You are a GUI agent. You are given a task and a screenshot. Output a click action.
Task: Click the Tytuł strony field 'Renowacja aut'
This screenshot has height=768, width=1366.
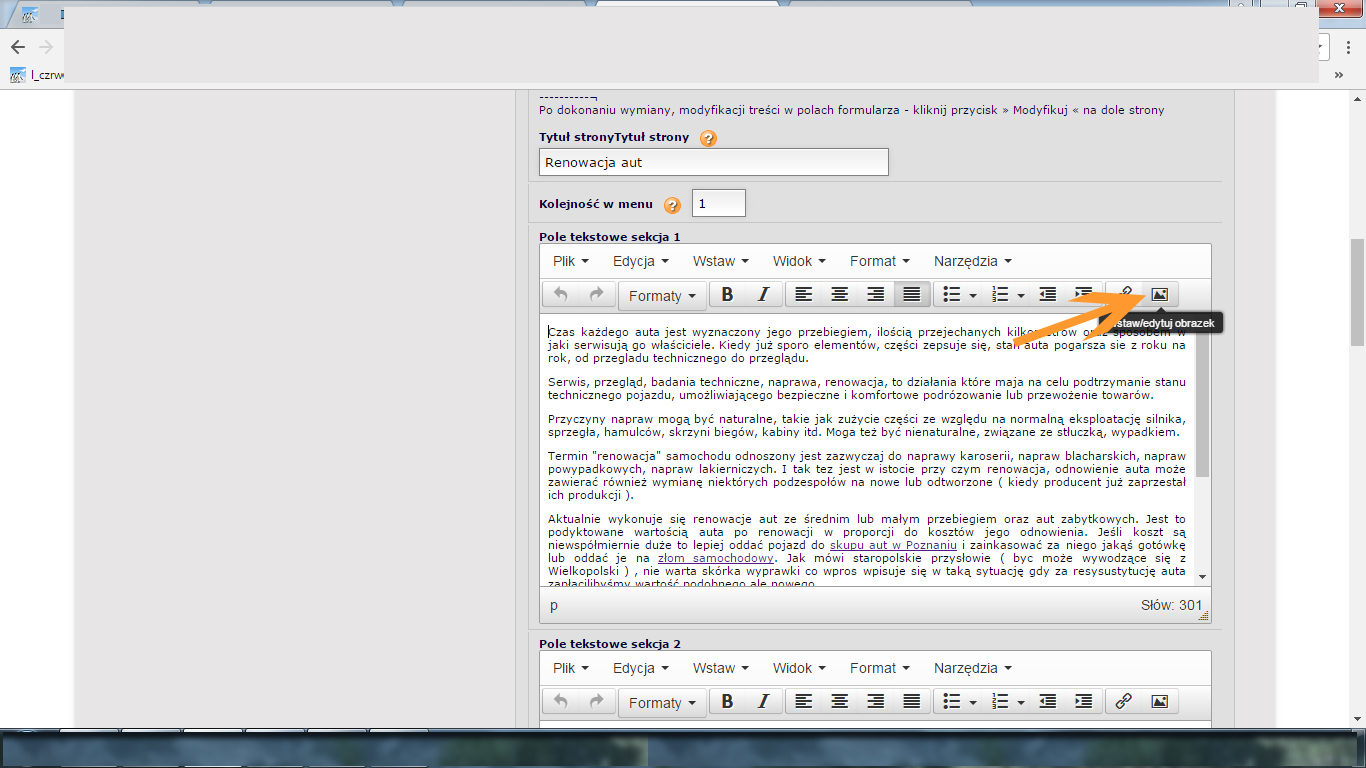coord(714,162)
